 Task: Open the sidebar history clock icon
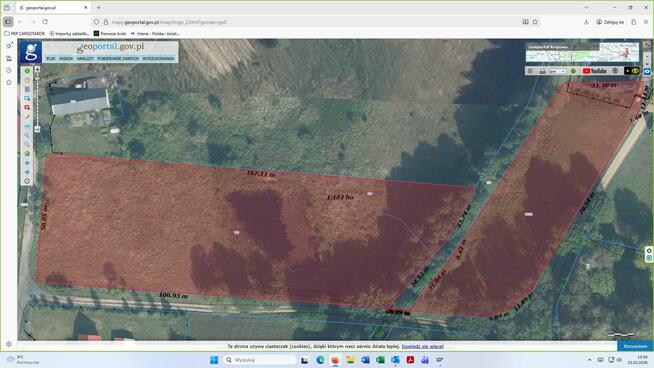coord(9,70)
